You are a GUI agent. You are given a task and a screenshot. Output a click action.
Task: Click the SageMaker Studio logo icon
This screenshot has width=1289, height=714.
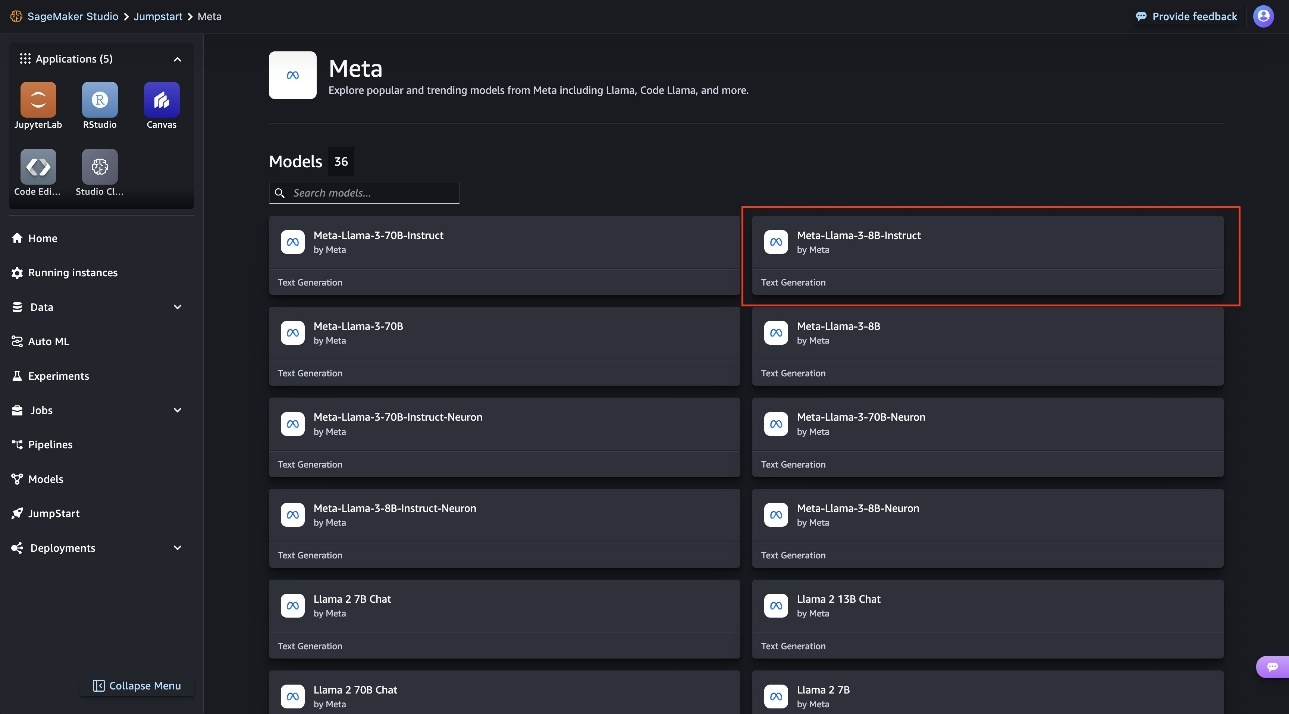click(16, 16)
